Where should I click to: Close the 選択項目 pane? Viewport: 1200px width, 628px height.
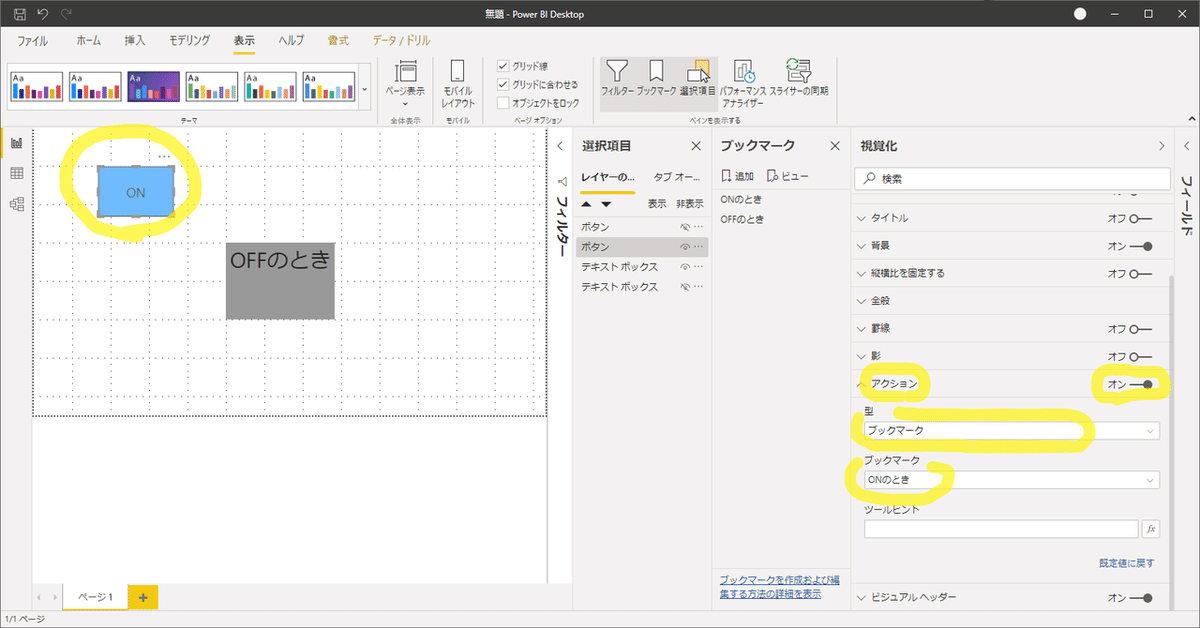[697, 146]
